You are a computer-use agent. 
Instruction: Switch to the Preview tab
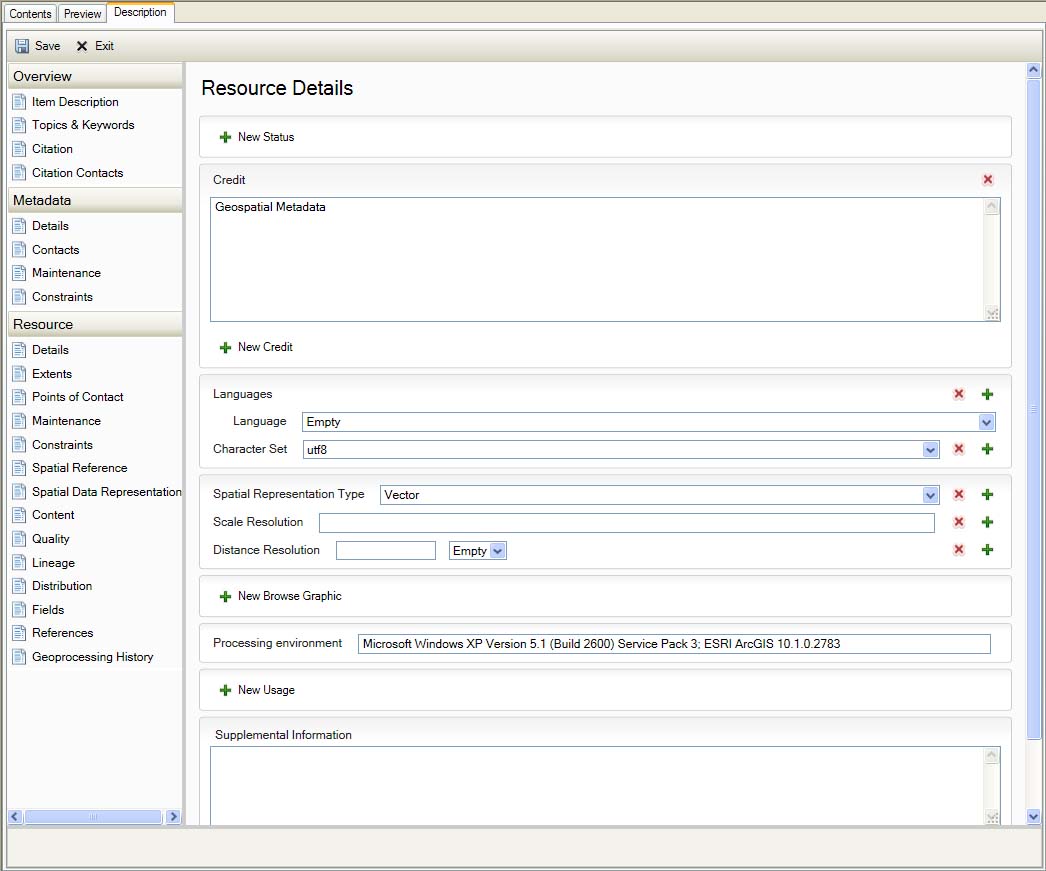[x=82, y=13]
